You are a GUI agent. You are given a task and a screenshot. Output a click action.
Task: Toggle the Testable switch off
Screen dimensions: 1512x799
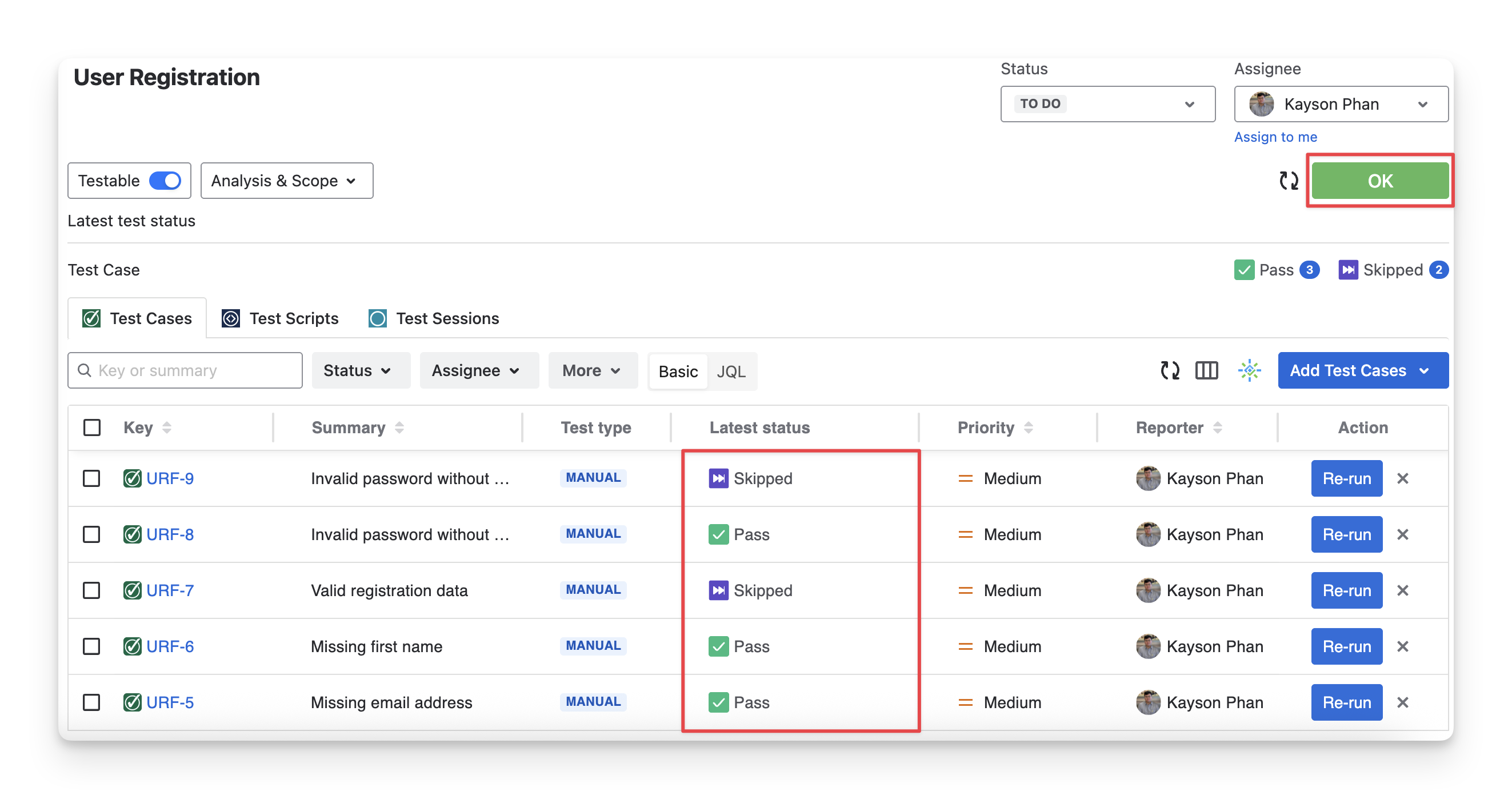pos(165,181)
